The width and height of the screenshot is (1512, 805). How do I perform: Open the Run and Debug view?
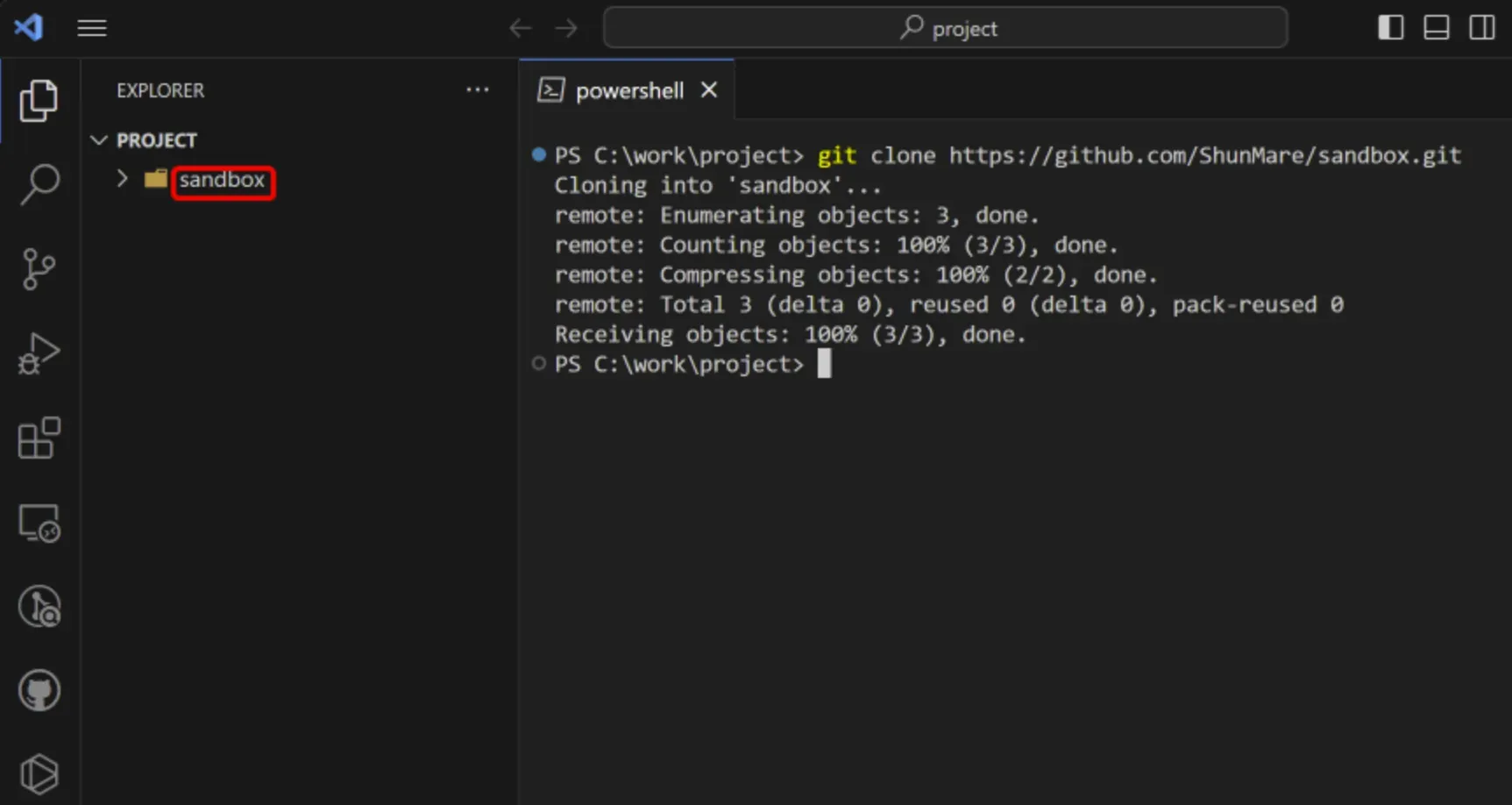39,353
